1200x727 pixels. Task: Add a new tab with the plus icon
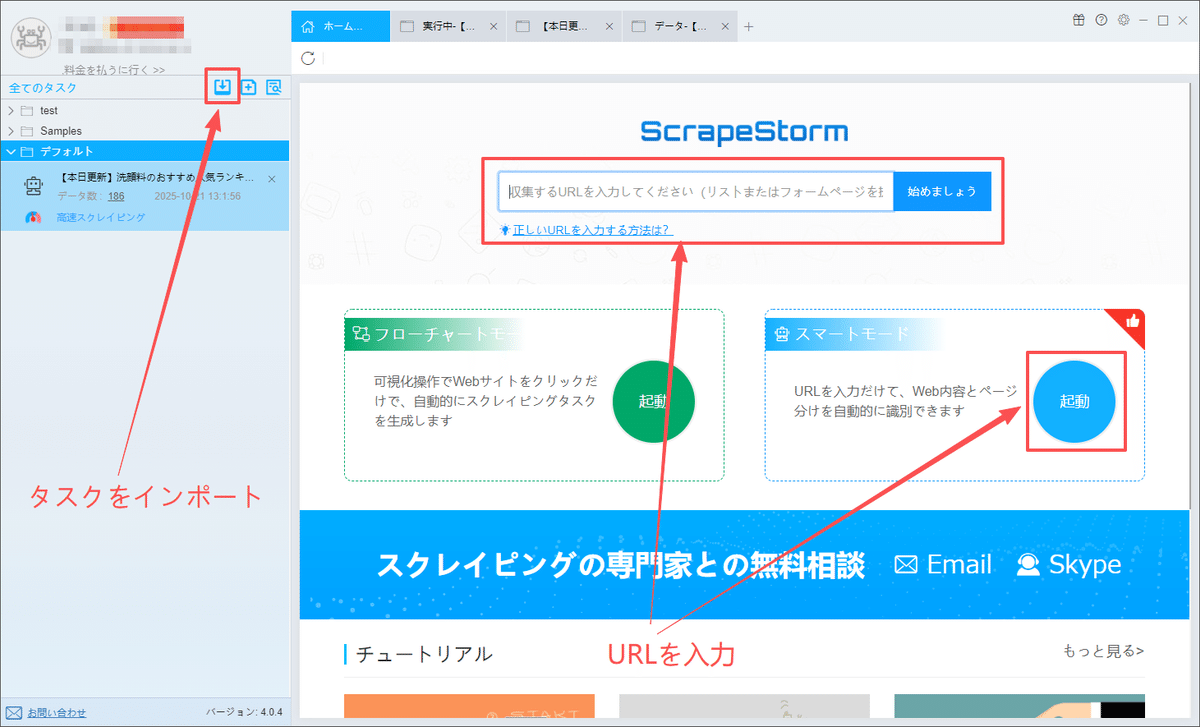click(x=749, y=26)
